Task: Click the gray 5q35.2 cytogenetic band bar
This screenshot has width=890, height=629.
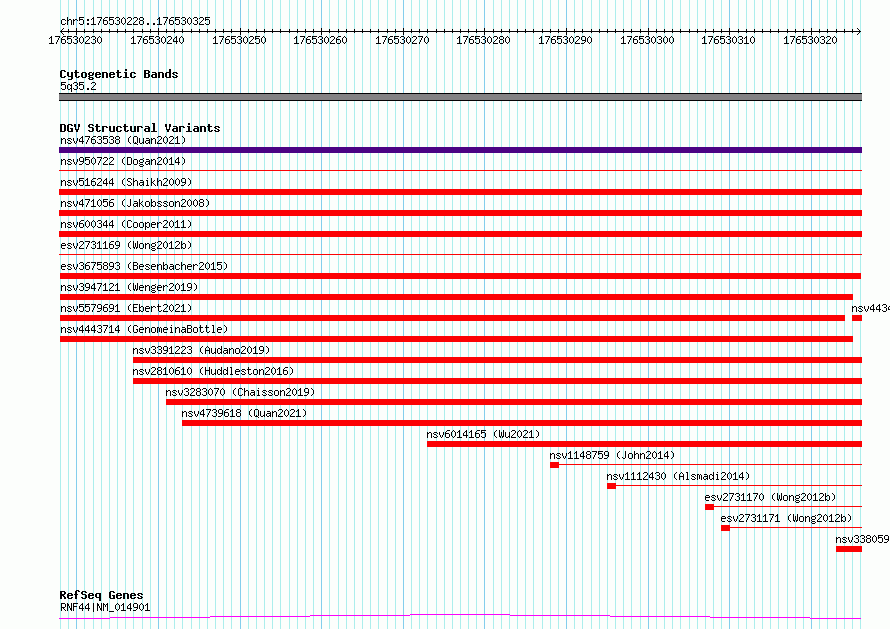Action: click(460, 97)
